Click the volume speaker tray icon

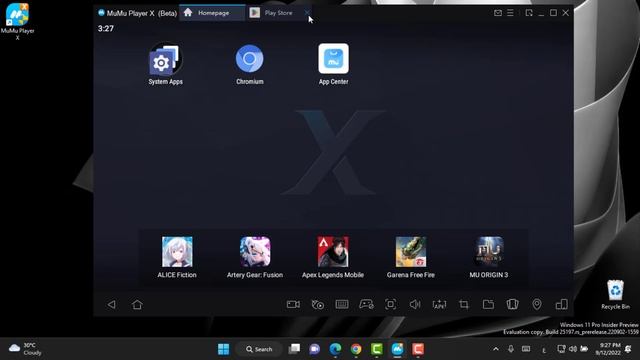[x=573, y=349]
